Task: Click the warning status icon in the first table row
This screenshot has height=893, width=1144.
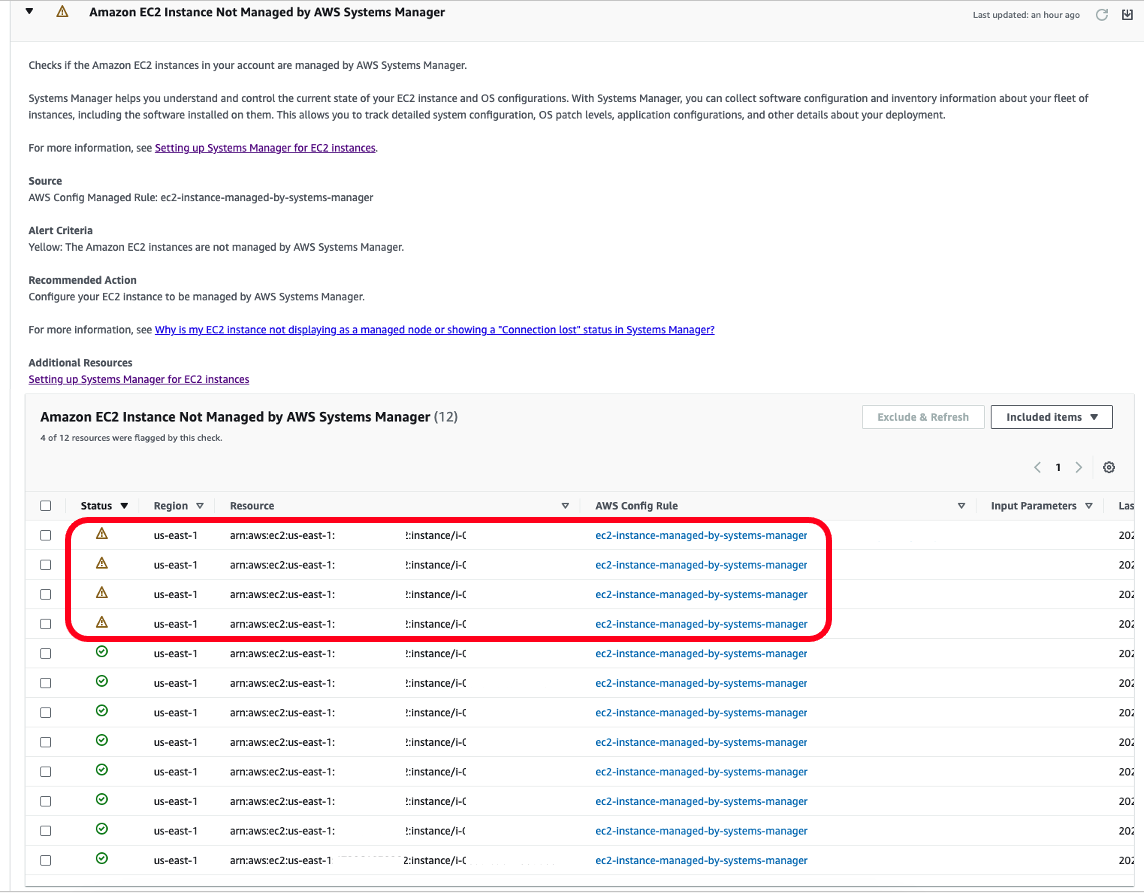Action: coord(102,533)
